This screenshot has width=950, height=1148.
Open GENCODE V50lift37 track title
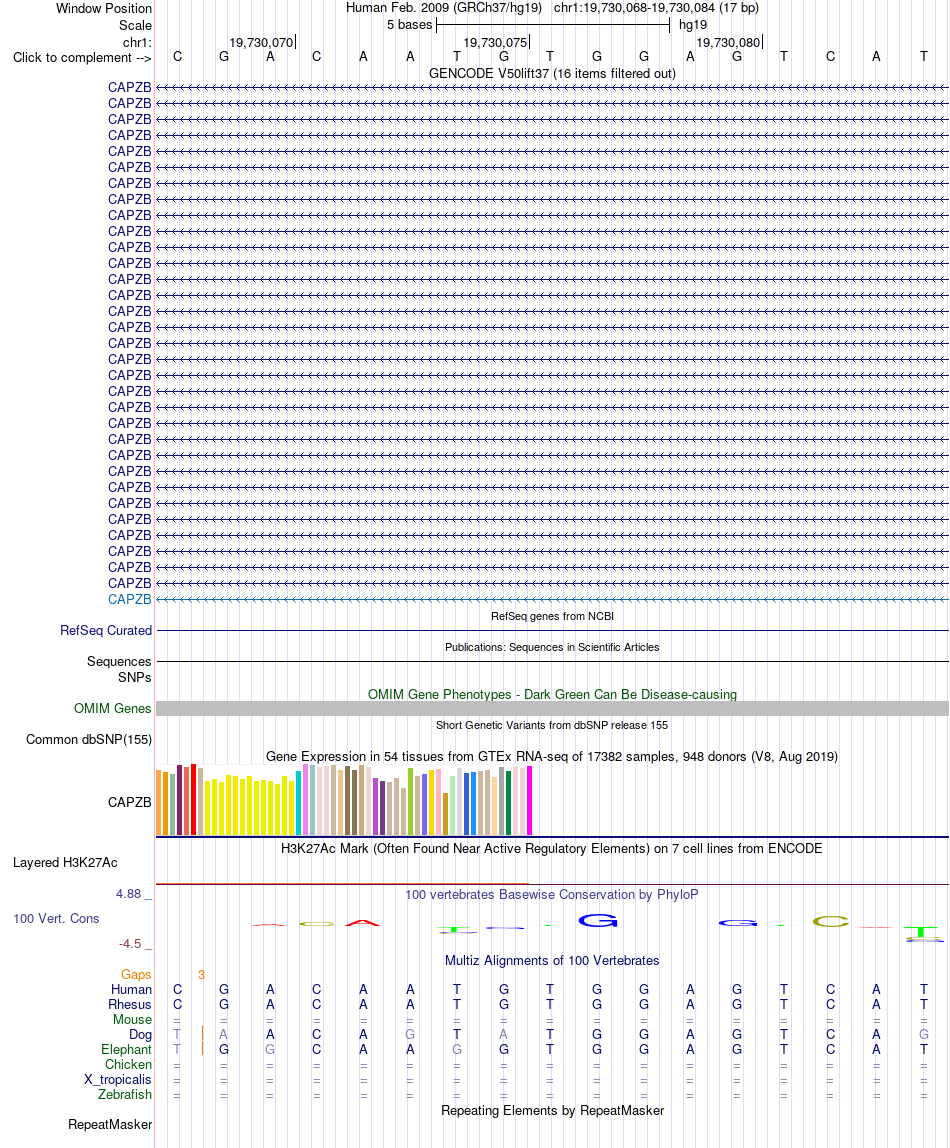(552, 73)
